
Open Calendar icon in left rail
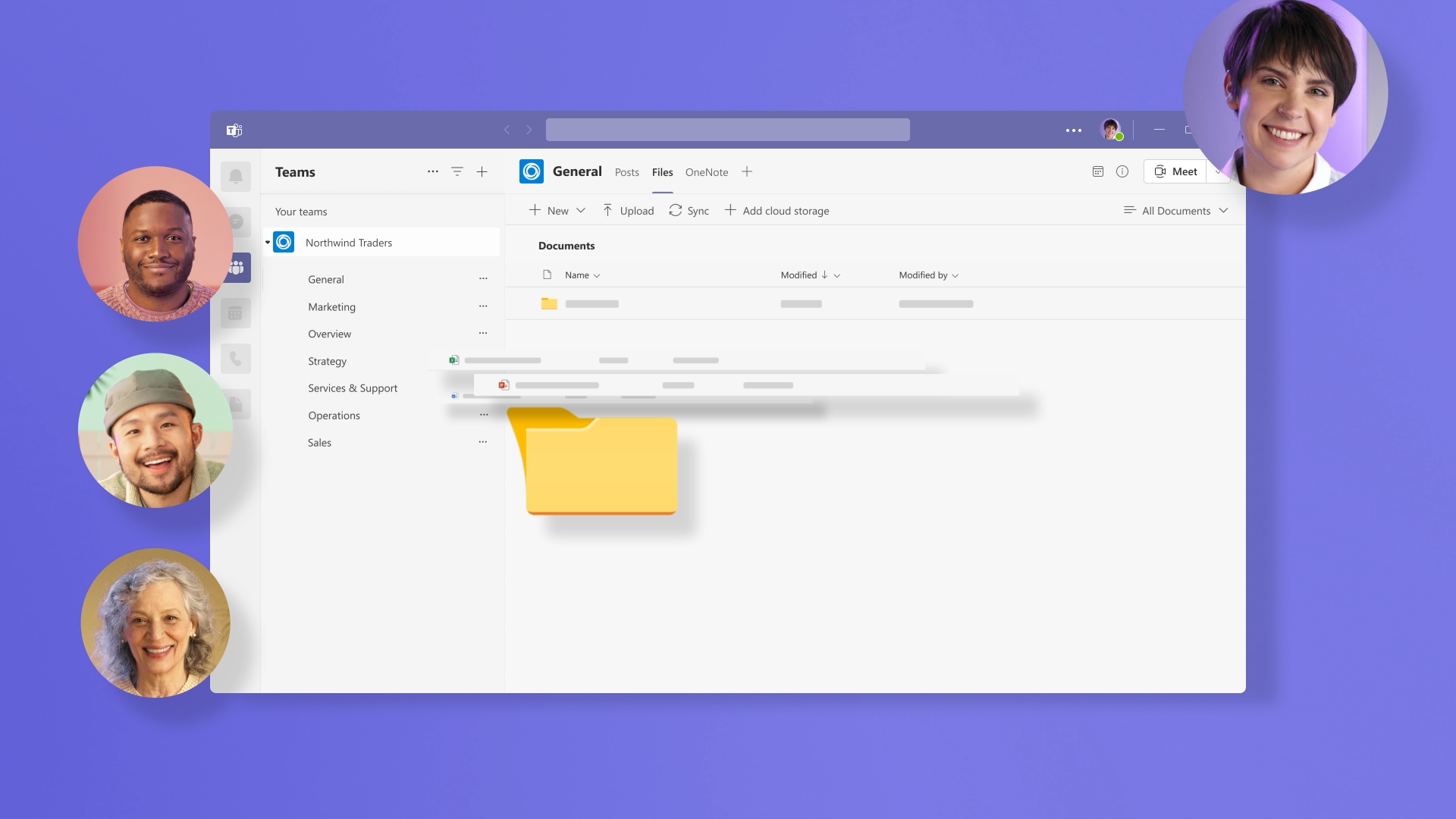click(x=236, y=313)
